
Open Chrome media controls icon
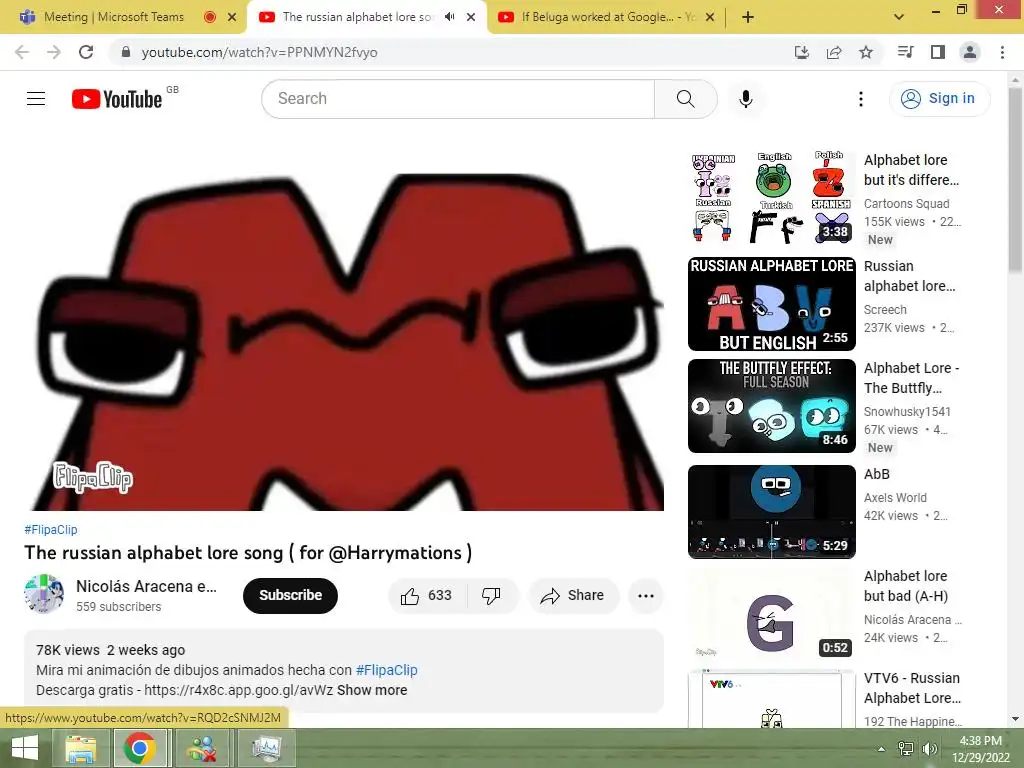pyautogui.click(x=905, y=52)
